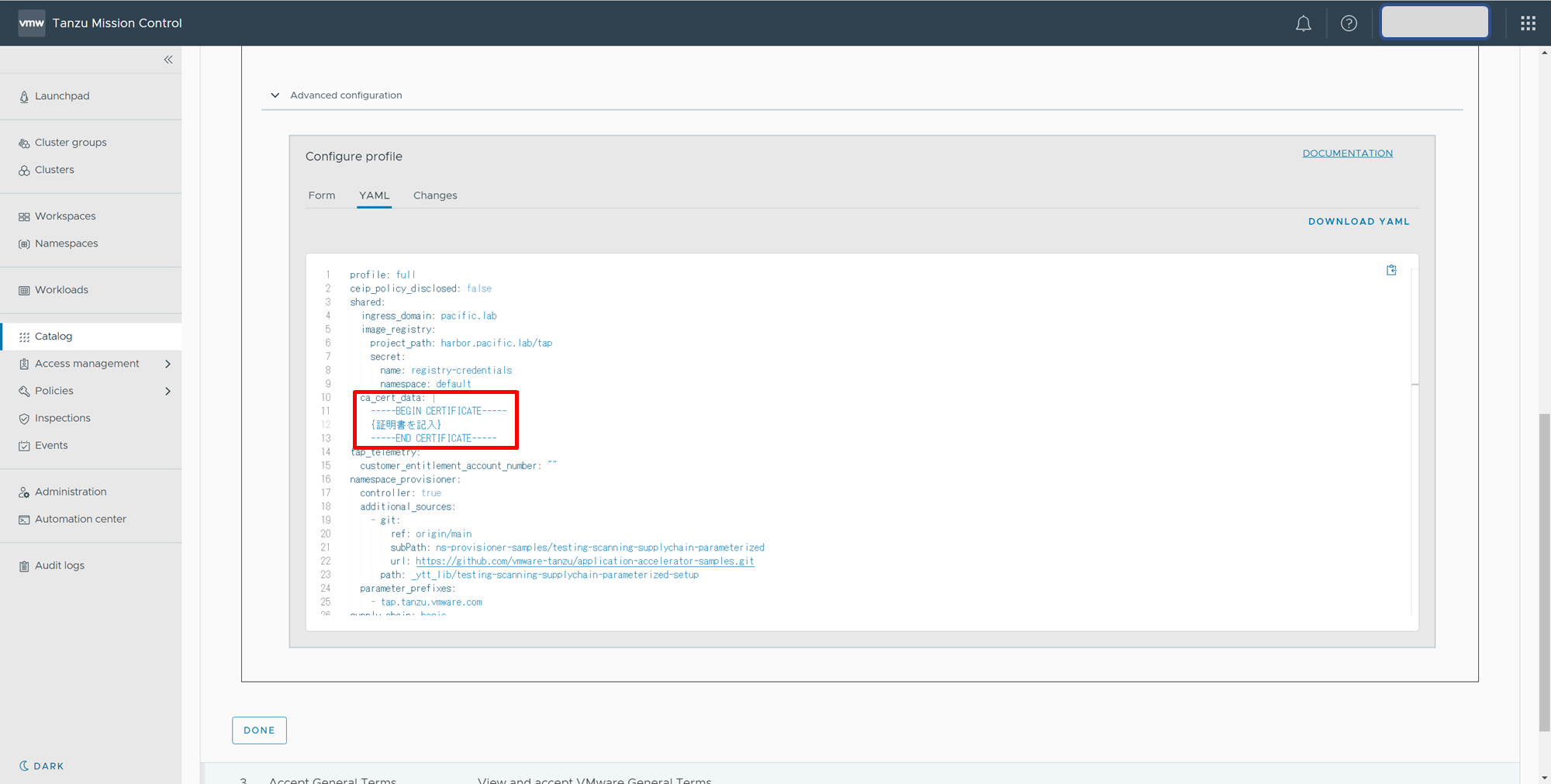The image size is (1551, 784).
Task: Click the Inspections shield icon
Action: pos(24,419)
